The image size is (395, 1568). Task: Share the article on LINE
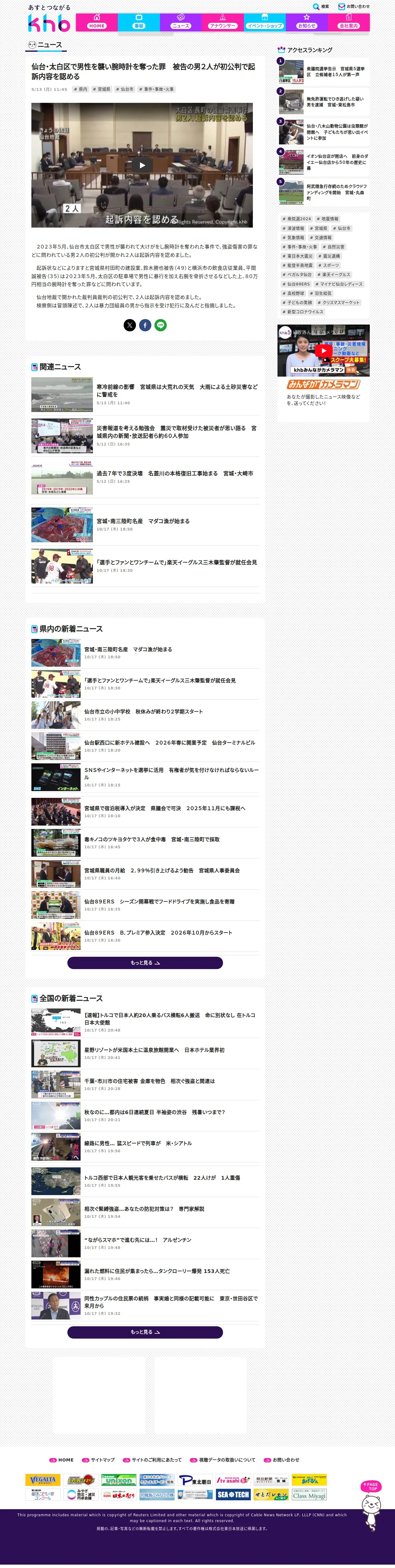pyautogui.click(x=161, y=325)
